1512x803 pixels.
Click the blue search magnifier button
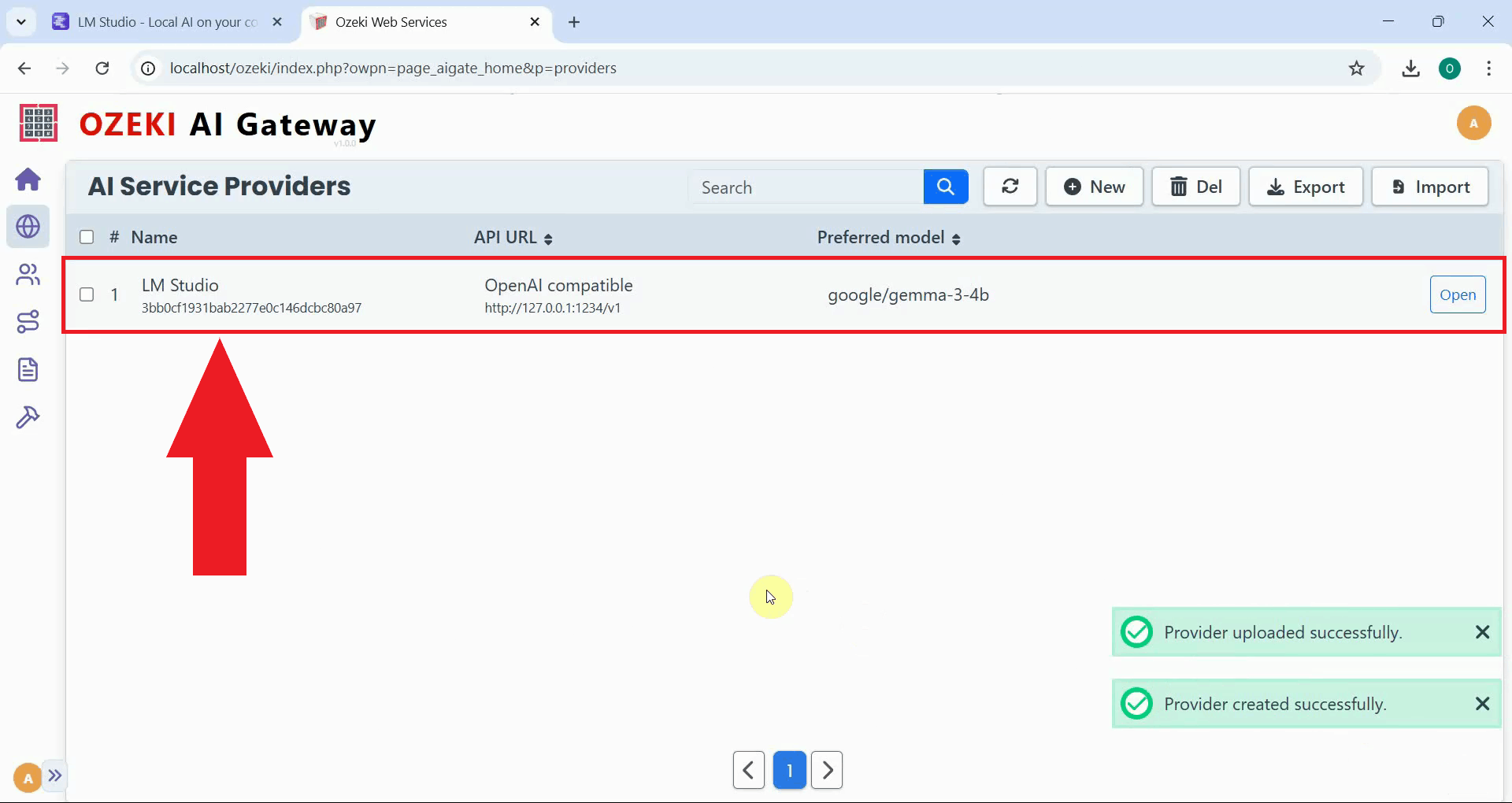pos(945,187)
